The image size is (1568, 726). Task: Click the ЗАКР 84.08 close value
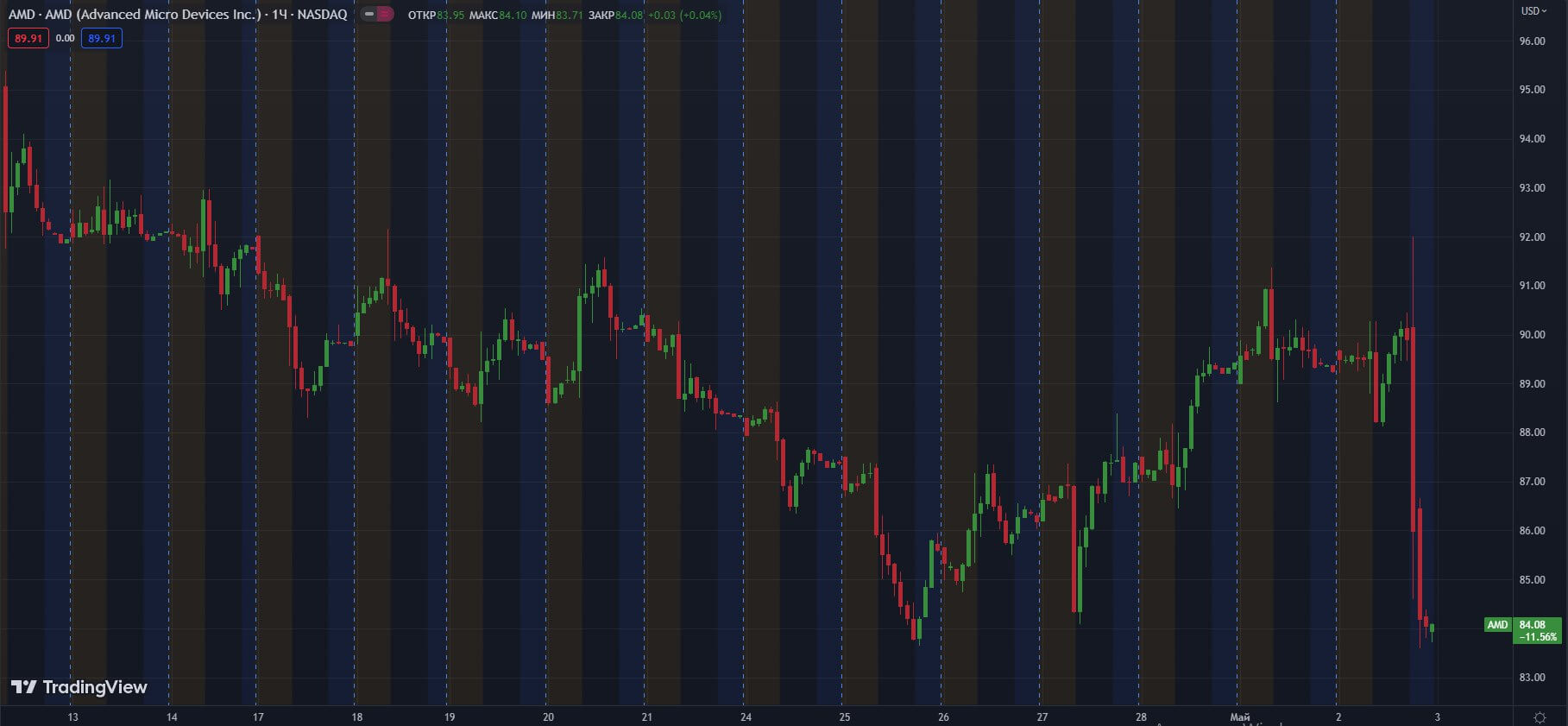click(615, 15)
